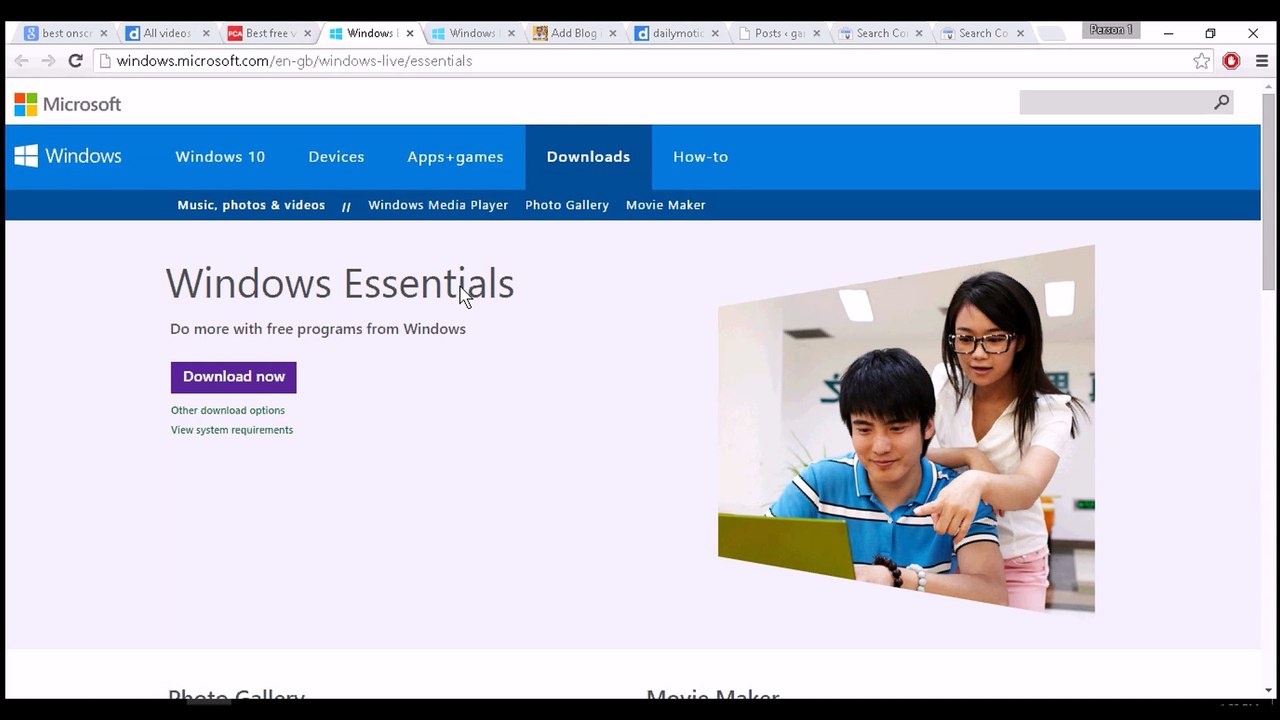This screenshot has height=720, width=1280.
Task: Click the red extension icon in toolbar
Action: 1231,61
